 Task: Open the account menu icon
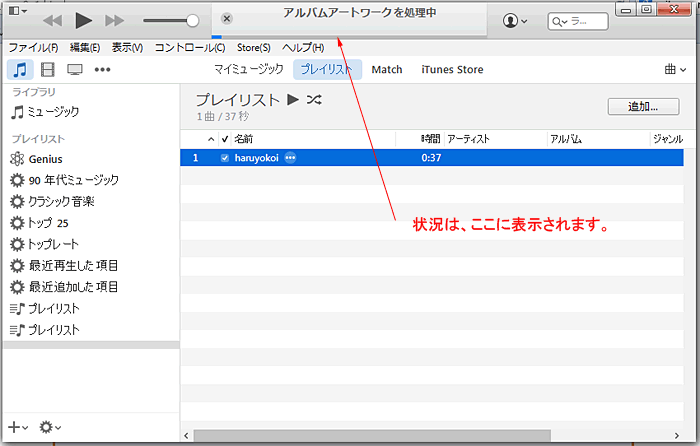[515, 21]
